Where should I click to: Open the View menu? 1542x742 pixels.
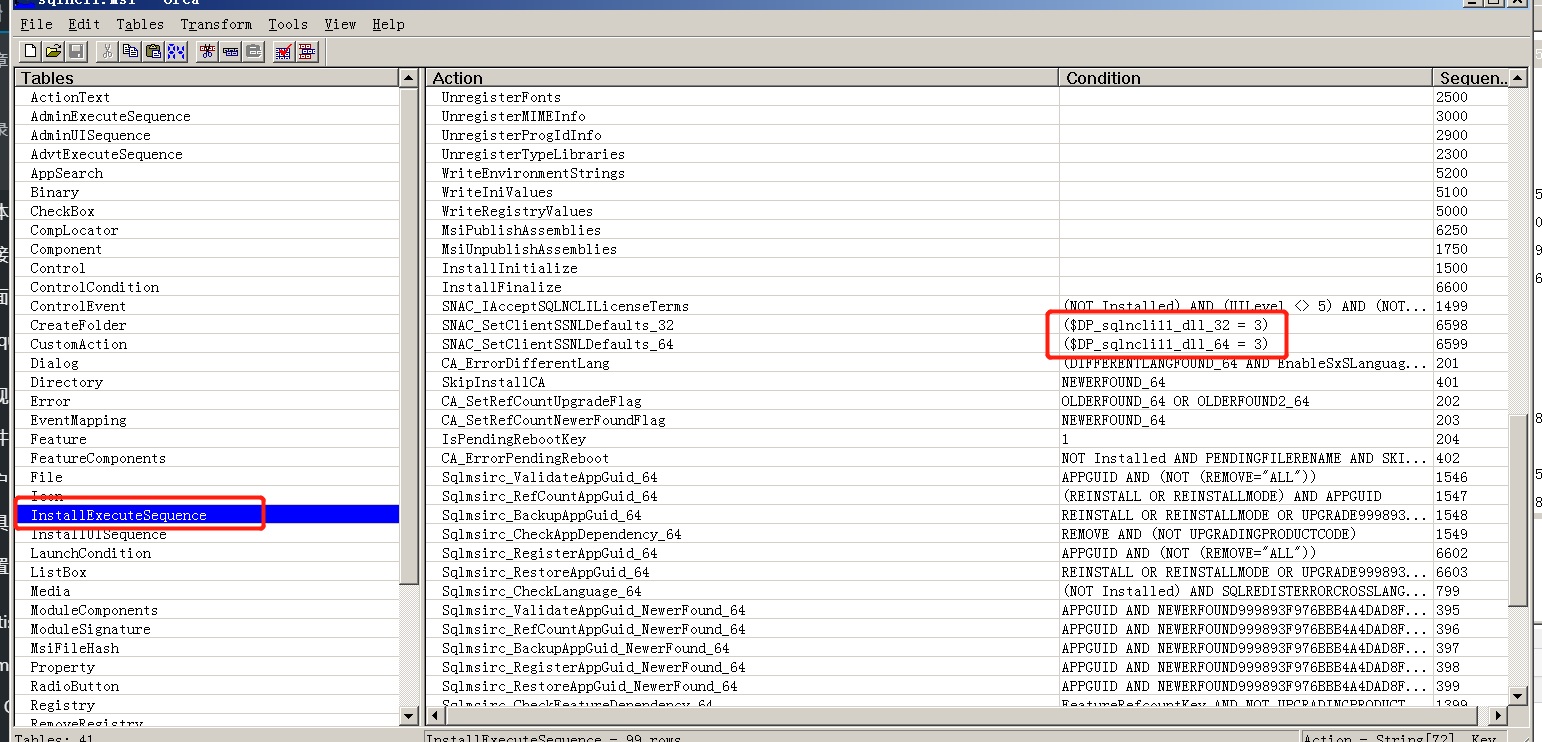340,24
